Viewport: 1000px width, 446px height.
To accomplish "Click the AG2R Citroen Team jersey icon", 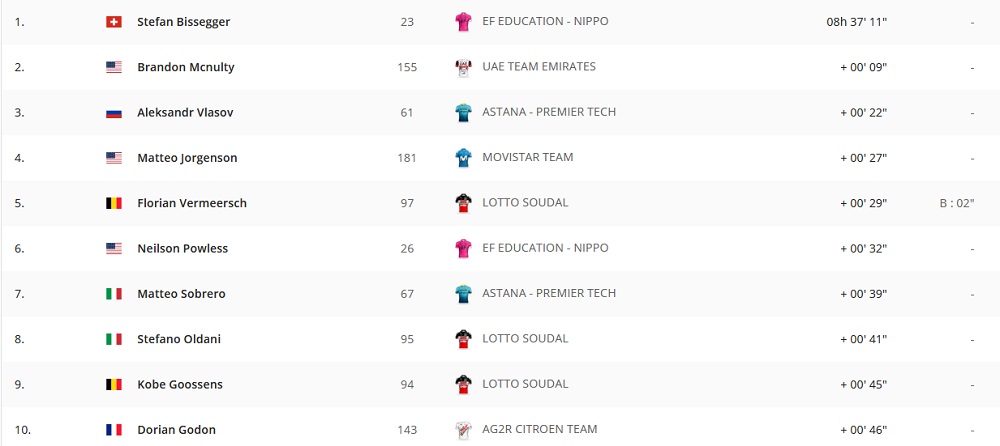I will (463, 430).
